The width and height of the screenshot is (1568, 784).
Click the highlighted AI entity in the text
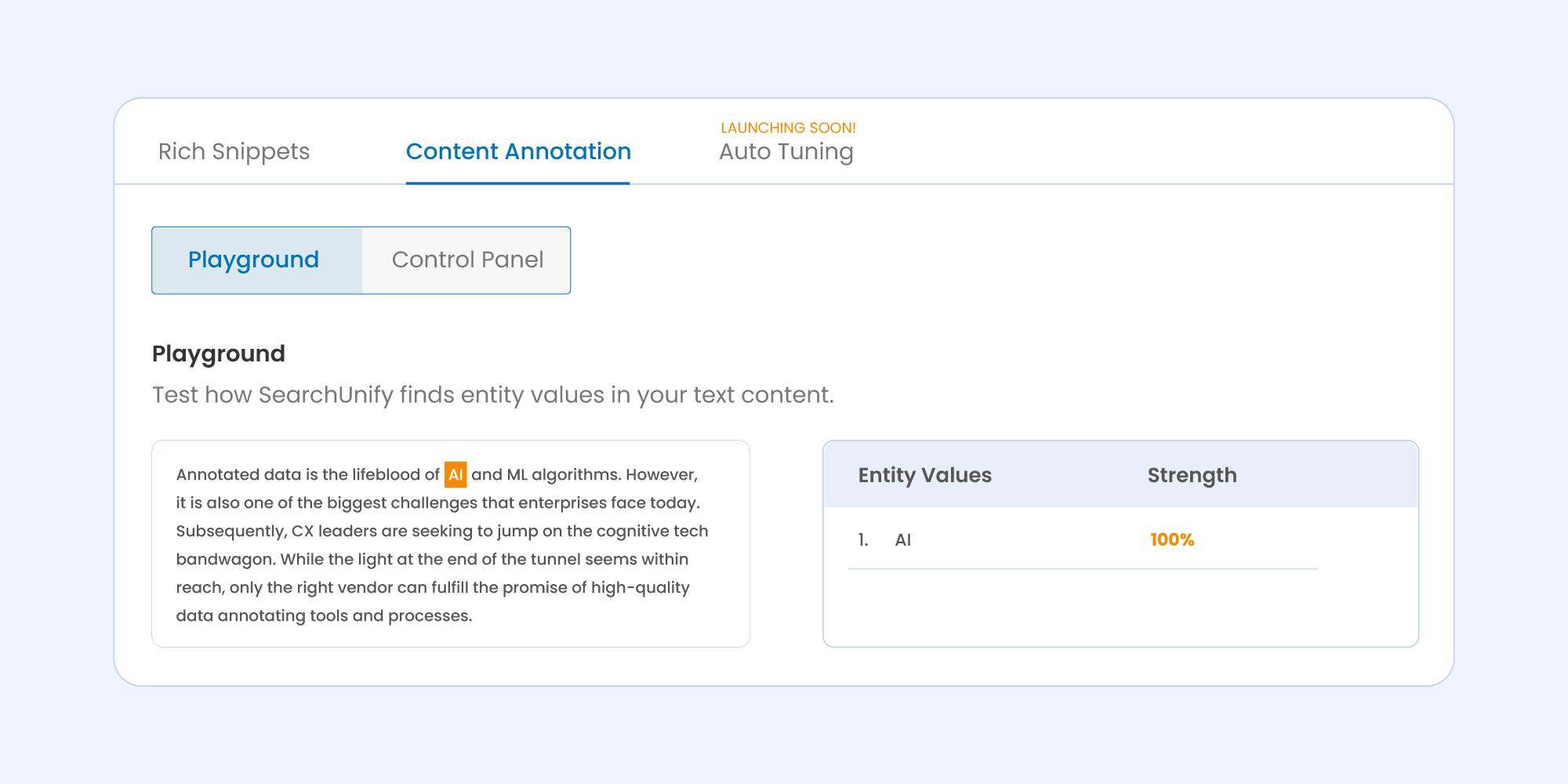click(456, 474)
